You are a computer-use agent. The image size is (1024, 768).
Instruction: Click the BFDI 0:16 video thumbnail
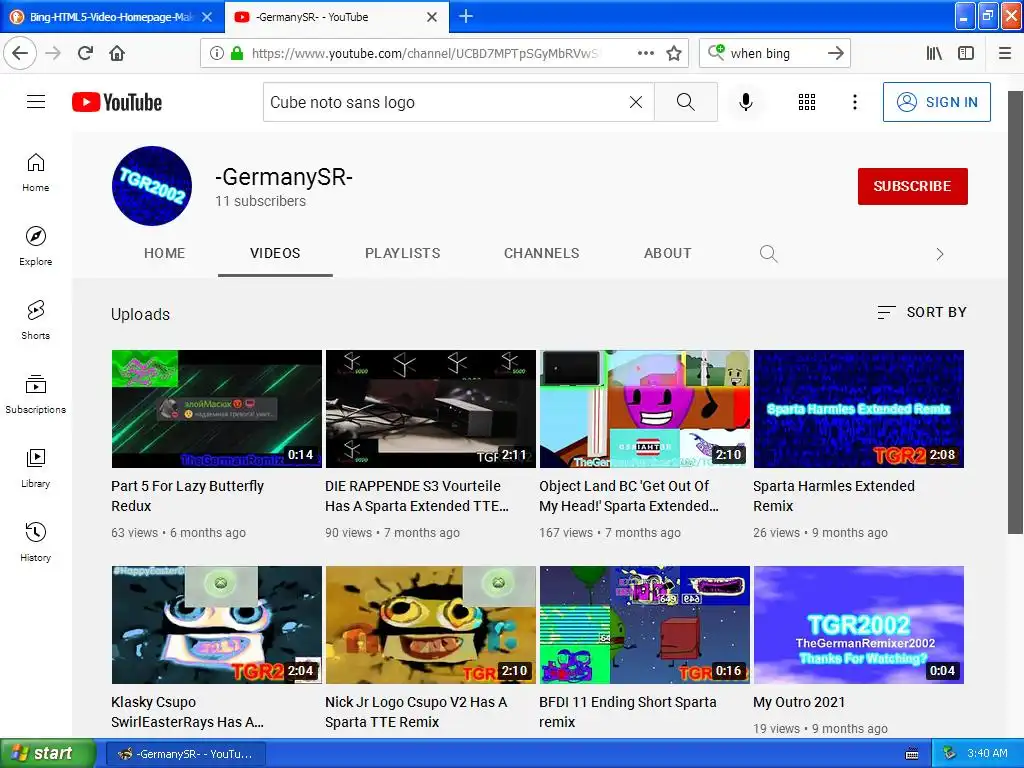[645, 624]
